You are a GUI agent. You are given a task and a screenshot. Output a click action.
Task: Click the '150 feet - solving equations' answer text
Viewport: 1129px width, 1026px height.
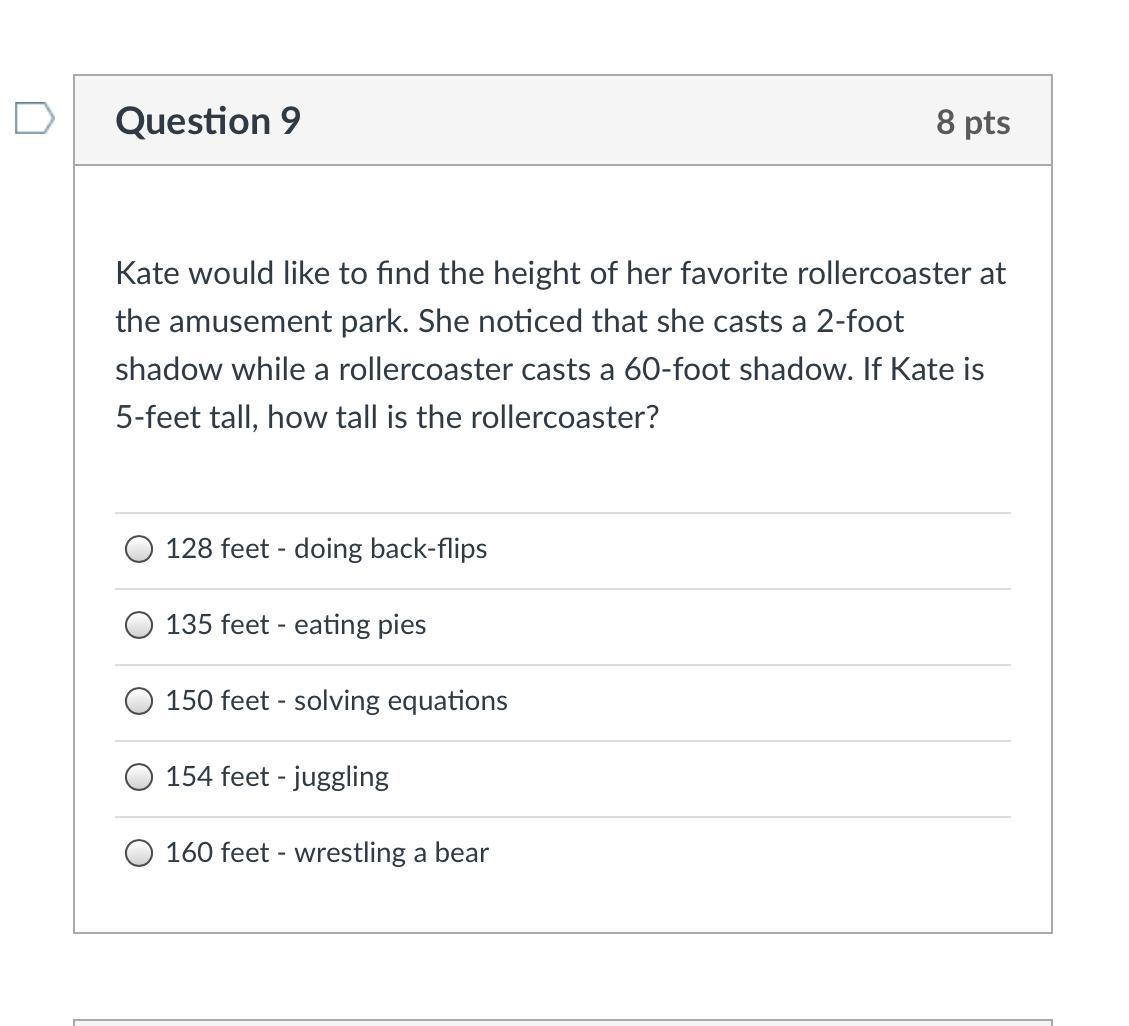(x=336, y=701)
